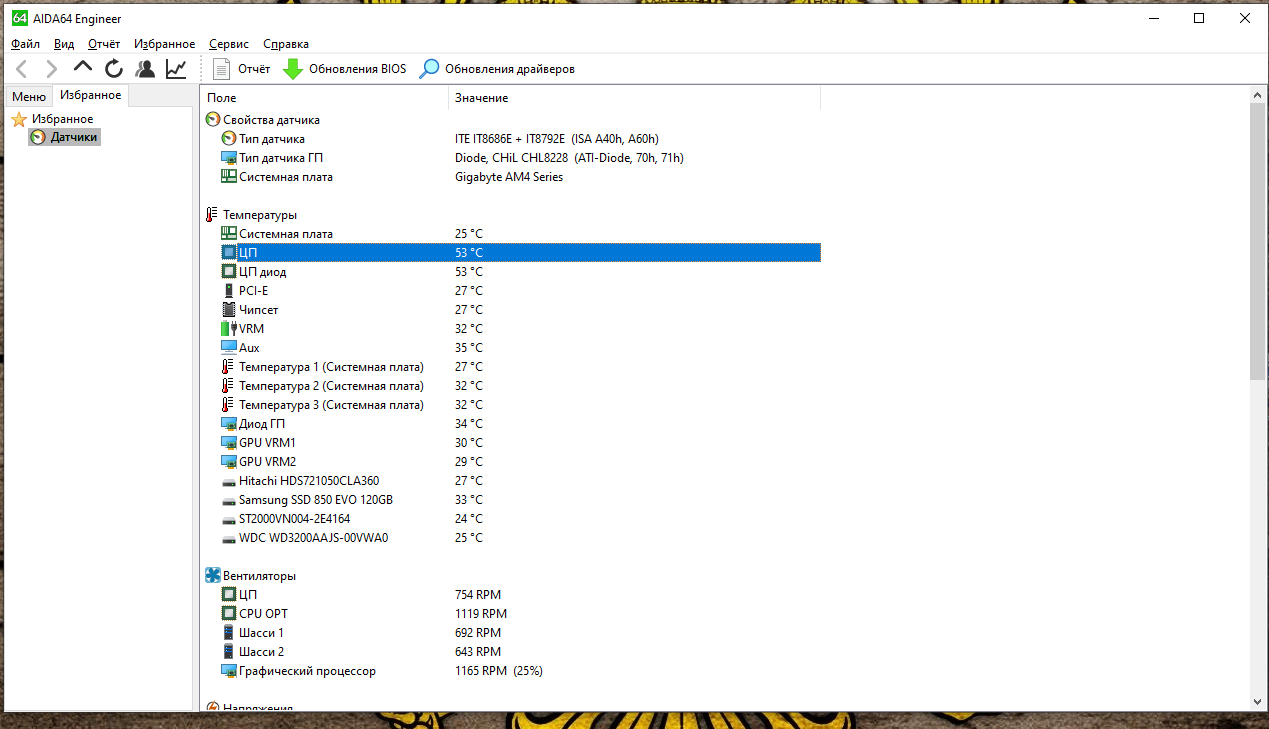Screen dimensions: 1269x729
Task: Click the Шасси 1 fan row icon
Action: tap(229, 633)
